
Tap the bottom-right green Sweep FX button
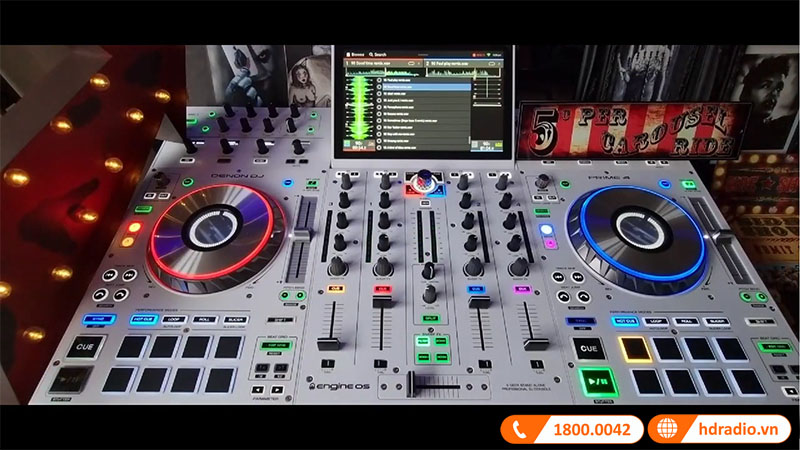click(x=441, y=358)
